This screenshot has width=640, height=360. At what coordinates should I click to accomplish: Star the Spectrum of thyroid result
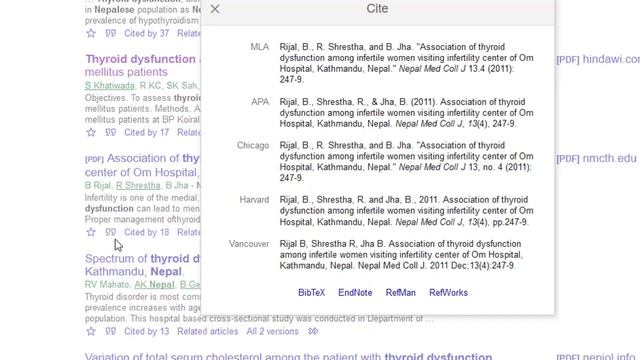point(91,331)
